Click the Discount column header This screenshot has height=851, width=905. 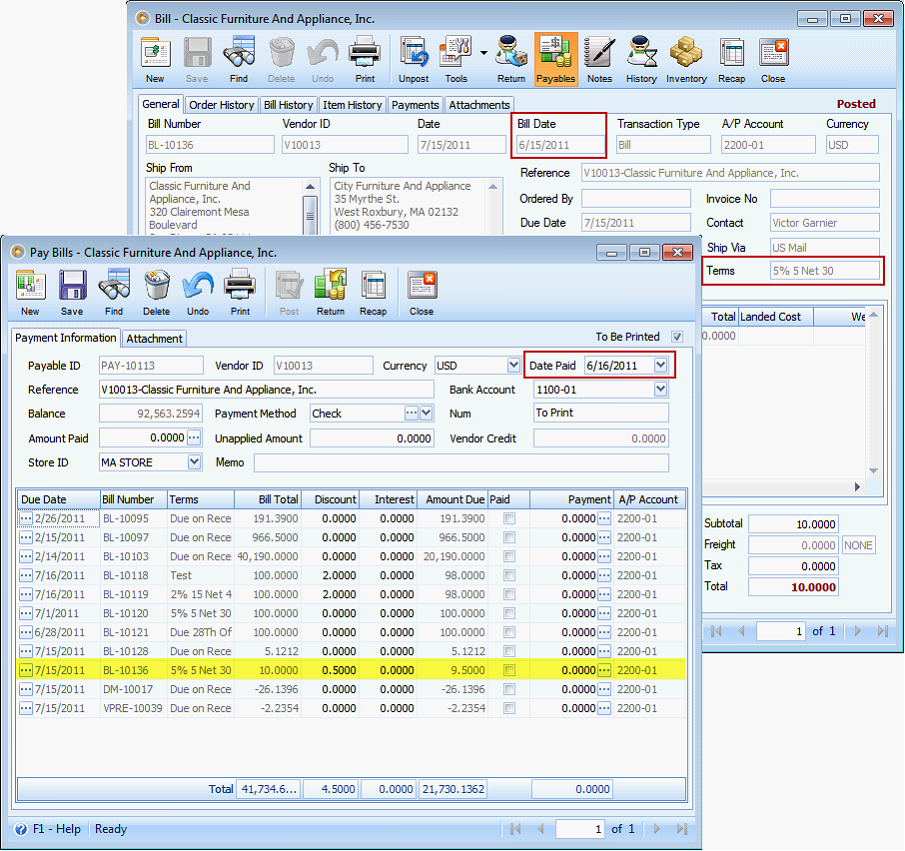point(330,499)
